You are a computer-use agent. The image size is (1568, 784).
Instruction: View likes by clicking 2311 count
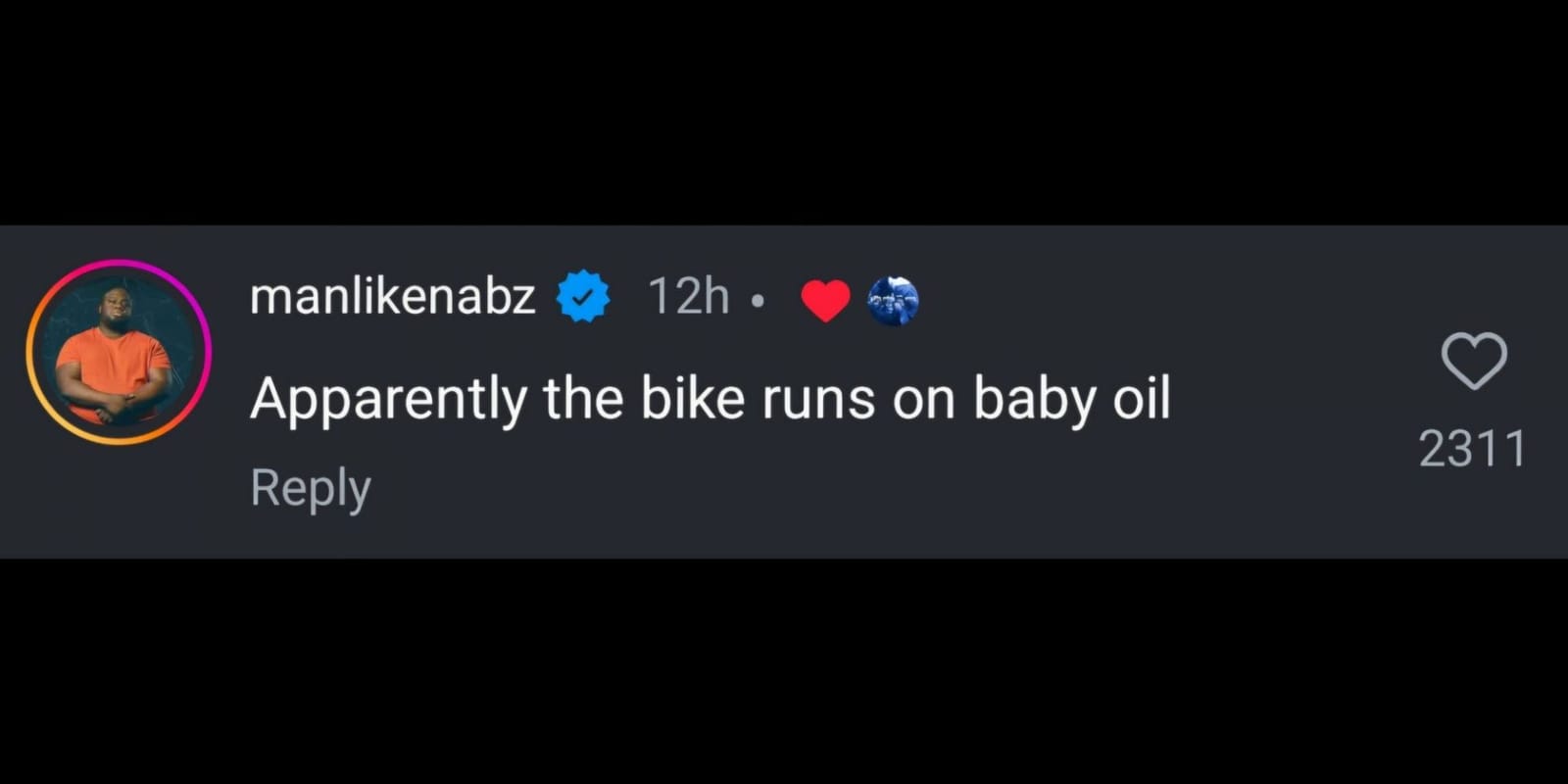1472,450
